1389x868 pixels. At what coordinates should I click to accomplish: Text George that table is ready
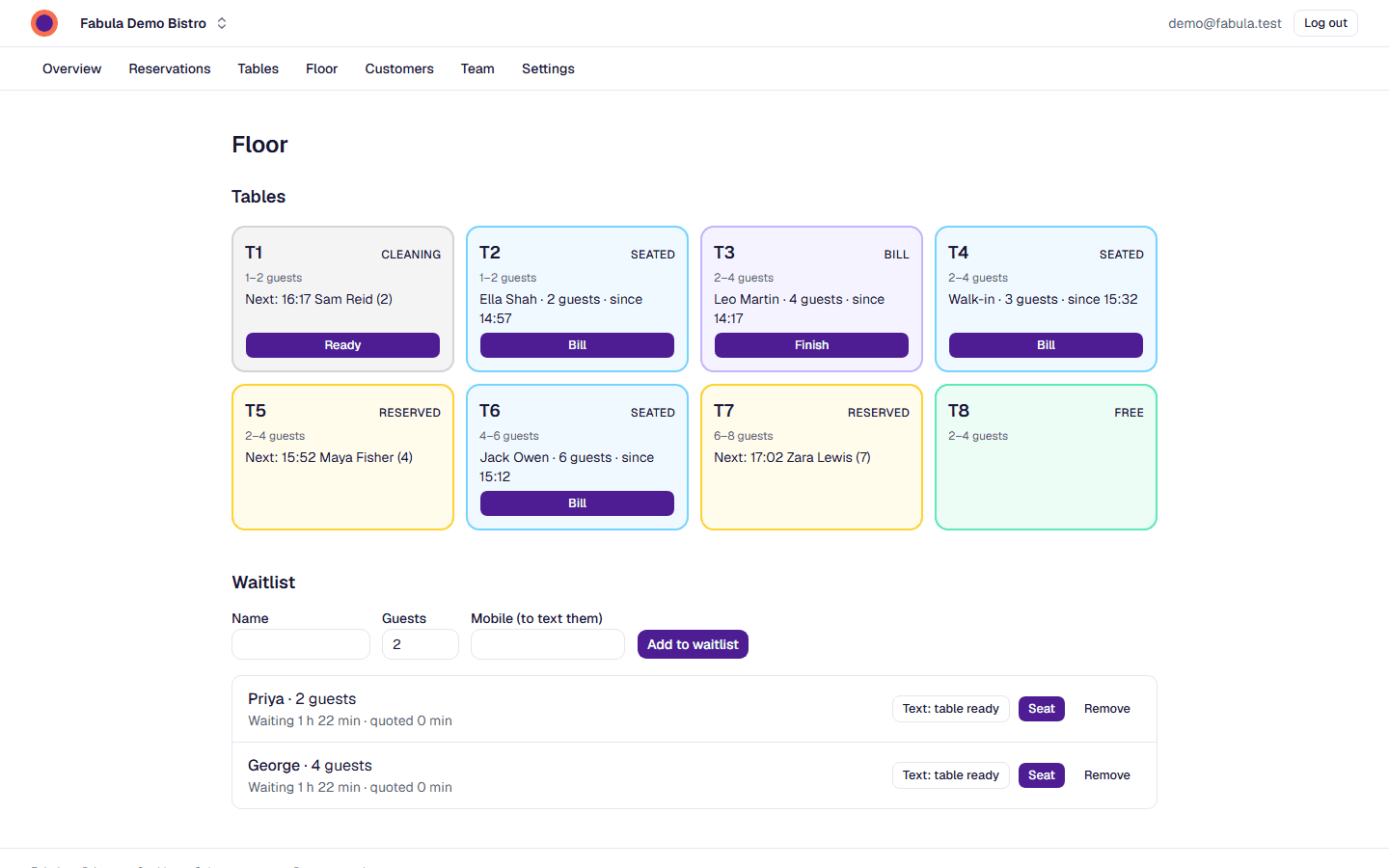[x=951, y=775]
